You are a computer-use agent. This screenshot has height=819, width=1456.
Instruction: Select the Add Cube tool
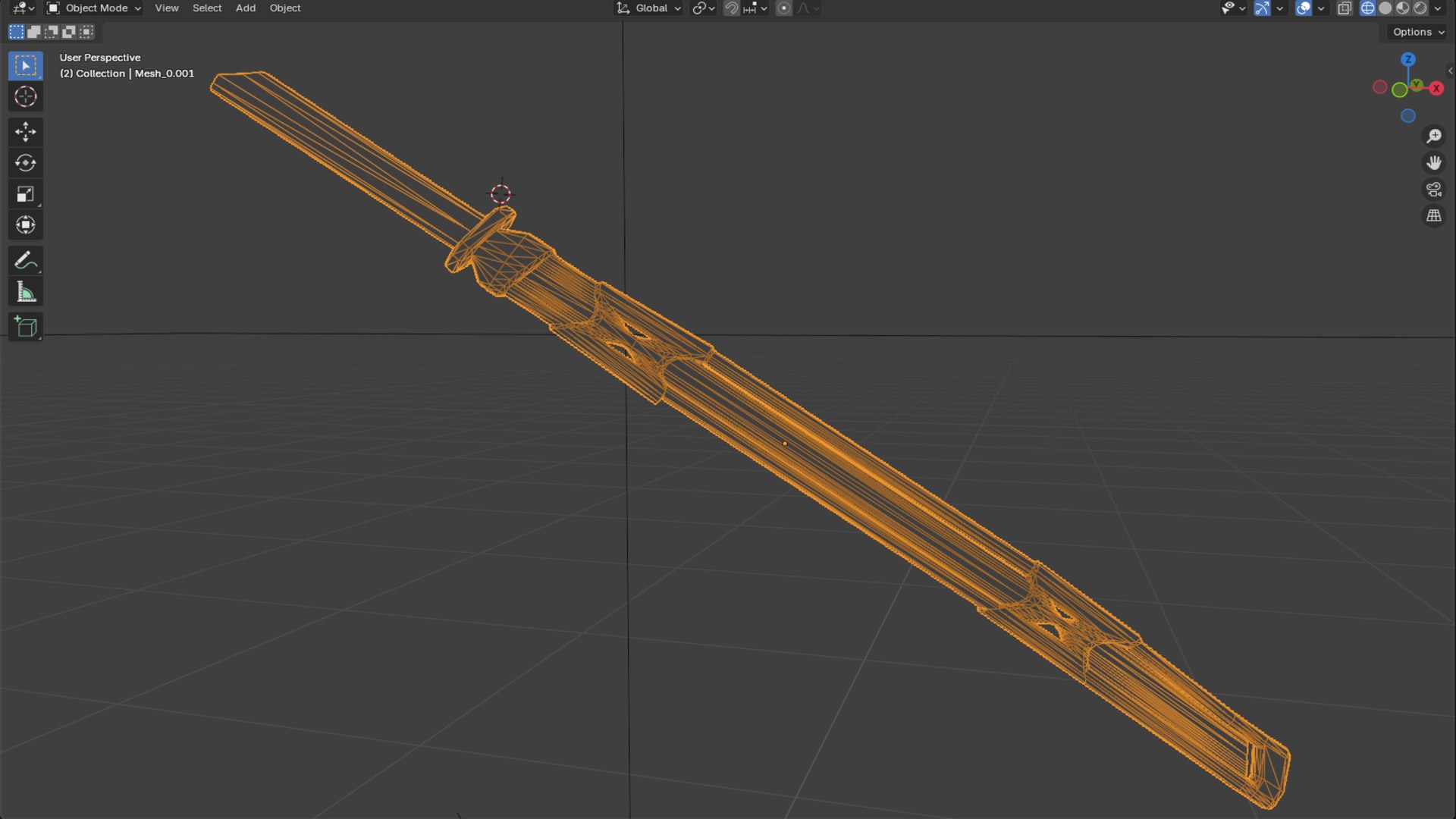[25, 327]
